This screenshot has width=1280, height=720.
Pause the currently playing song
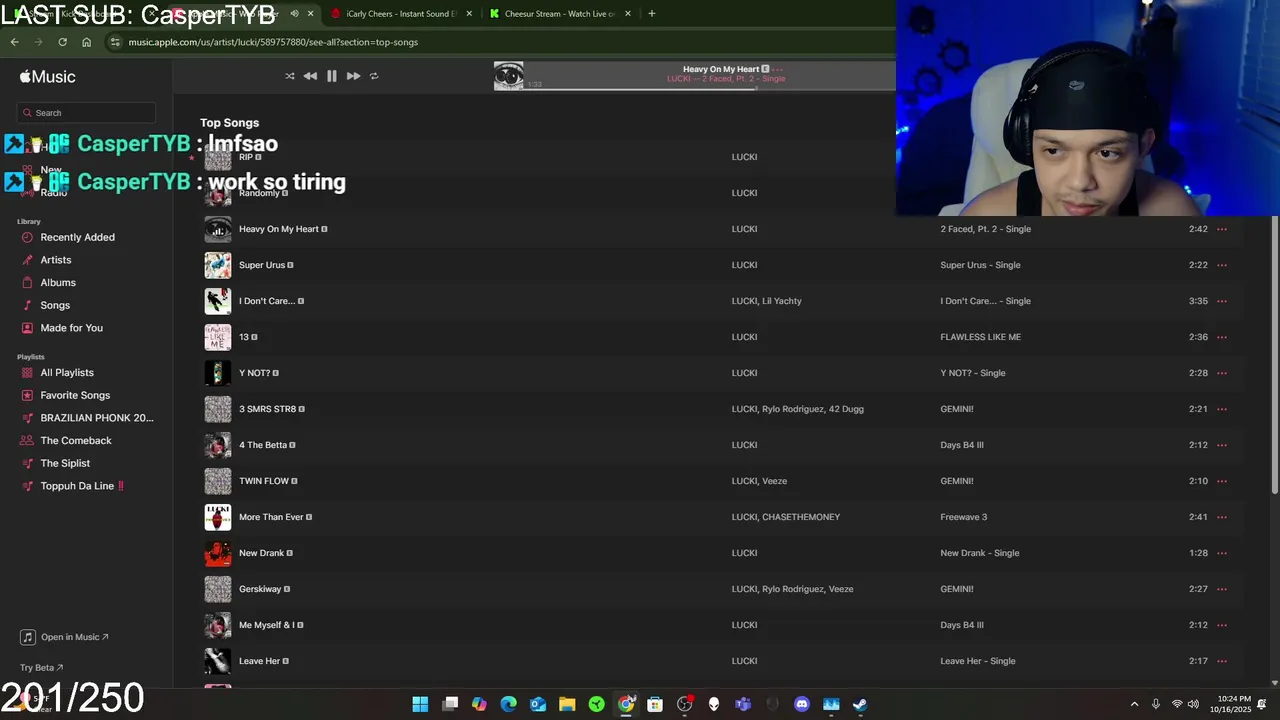(332, 76)
